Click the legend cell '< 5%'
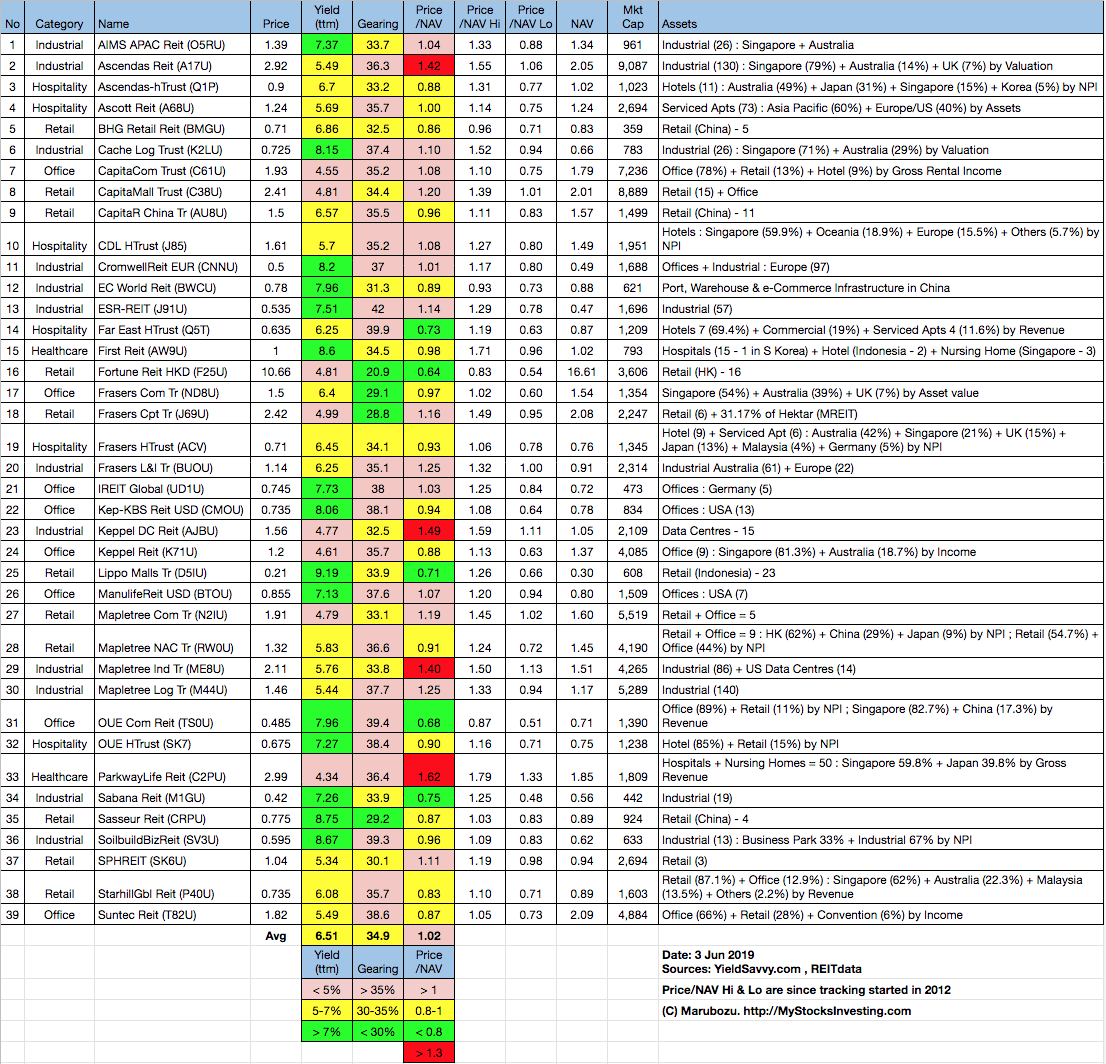The image size is (1106, 1064). coord(327,990)
